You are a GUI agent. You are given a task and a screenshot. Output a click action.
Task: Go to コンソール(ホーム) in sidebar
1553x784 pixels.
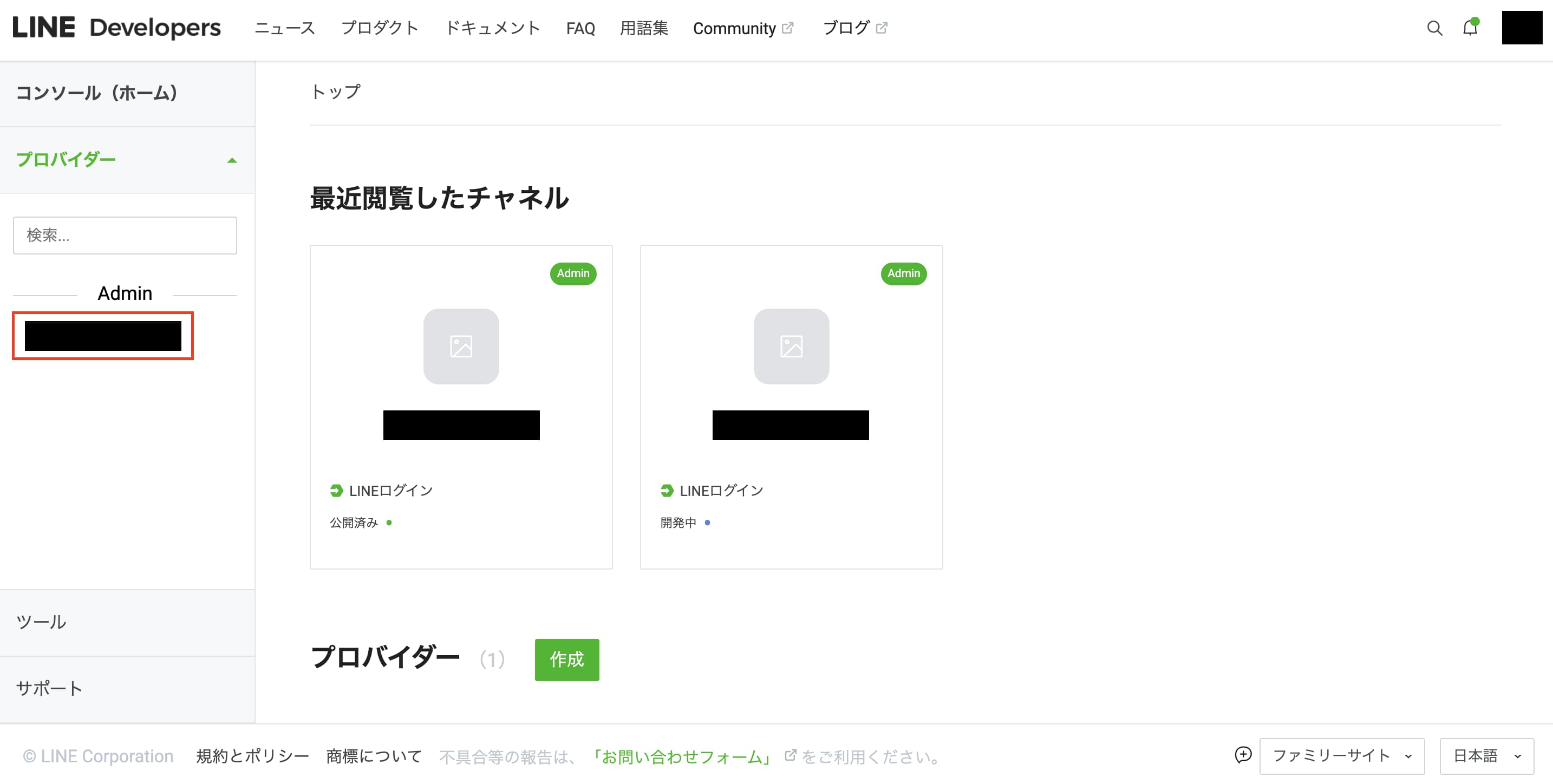pyautogui.click(x=96, y=93)
